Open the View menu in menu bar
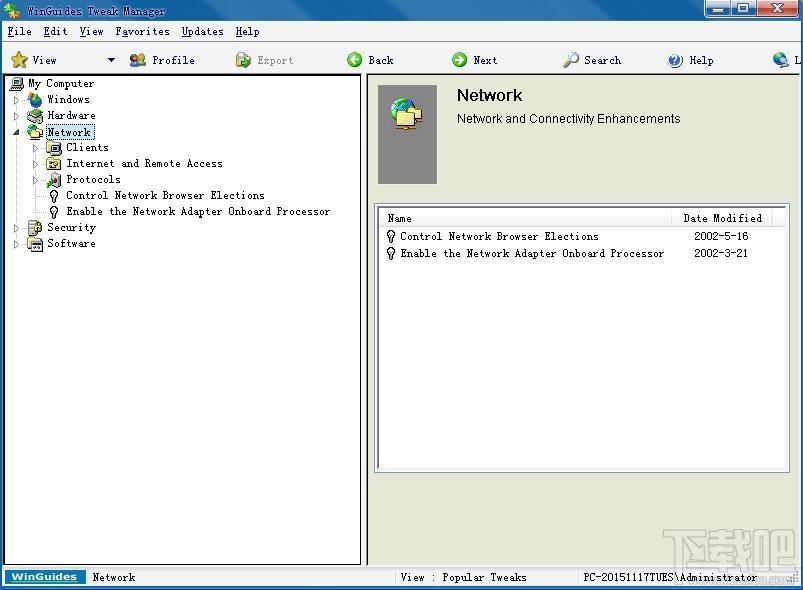 (92, 32)
